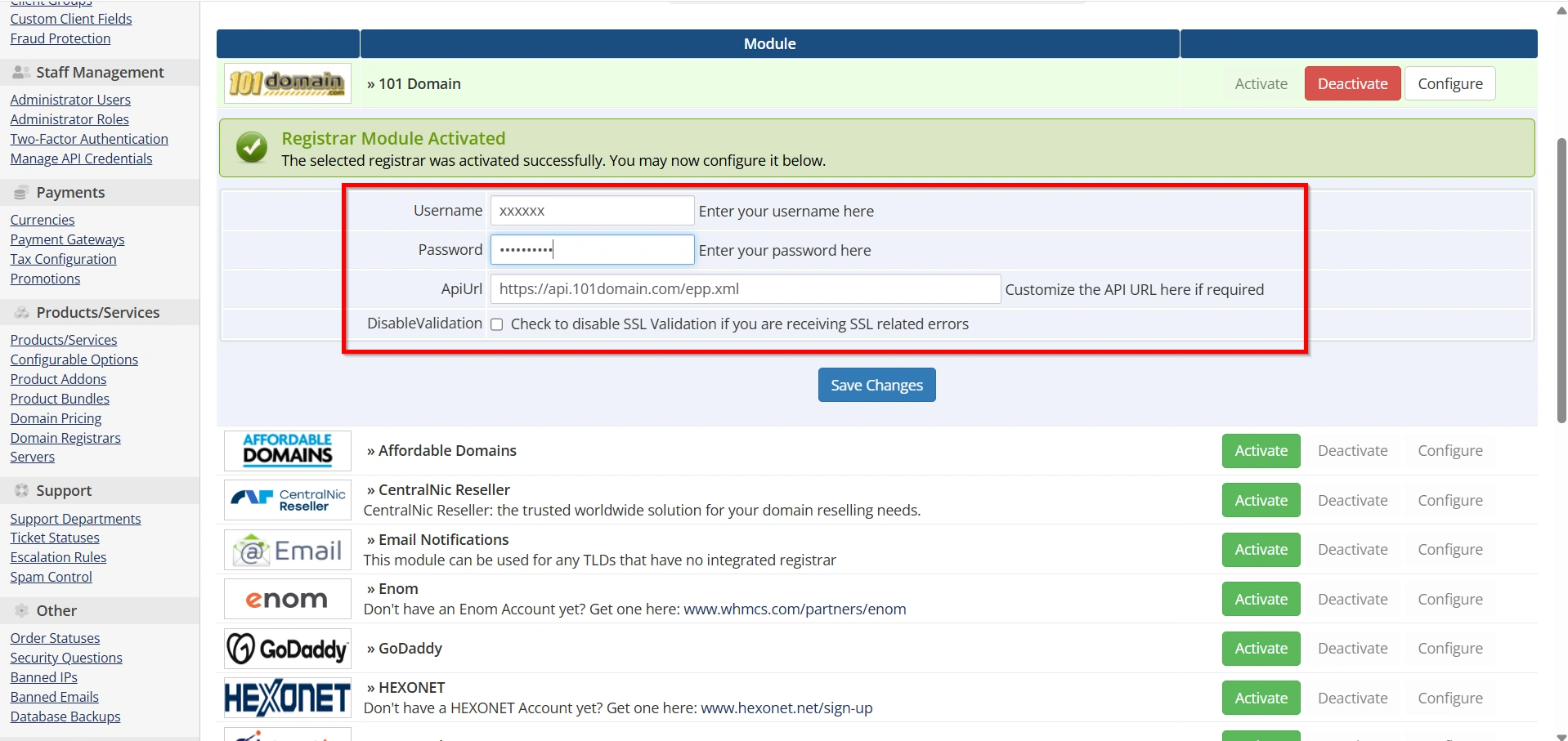This screenshot has height=741, width=1568.
Task: Click the Products/Services section icon
Action: [21, 313]
